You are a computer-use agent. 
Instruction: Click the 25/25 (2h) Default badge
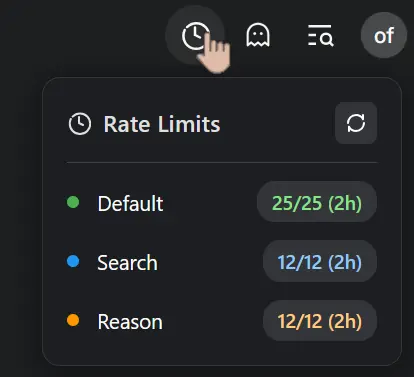[317, 202]
